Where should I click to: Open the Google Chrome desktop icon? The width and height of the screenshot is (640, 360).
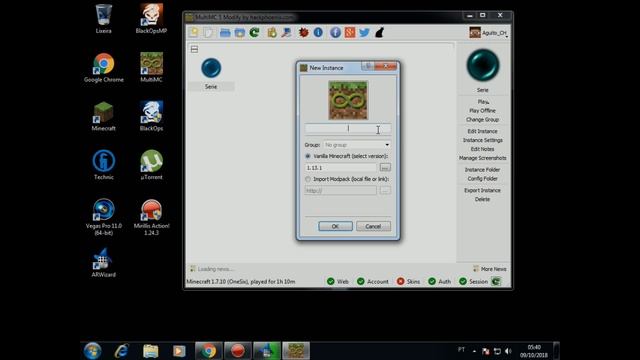104,67
